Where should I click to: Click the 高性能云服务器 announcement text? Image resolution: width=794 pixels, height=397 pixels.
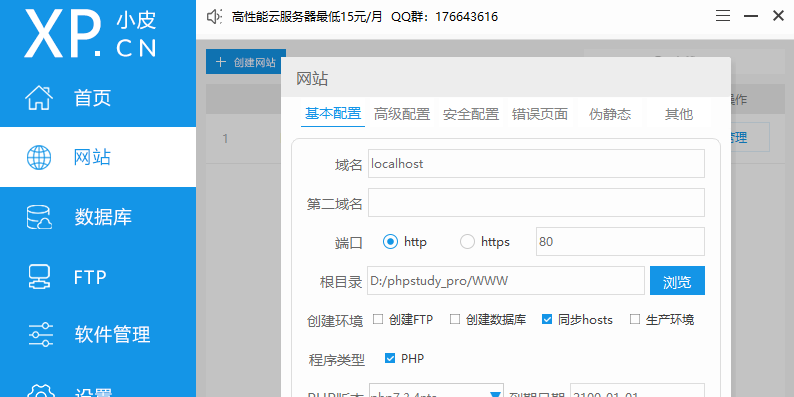[x=307, y=17]
